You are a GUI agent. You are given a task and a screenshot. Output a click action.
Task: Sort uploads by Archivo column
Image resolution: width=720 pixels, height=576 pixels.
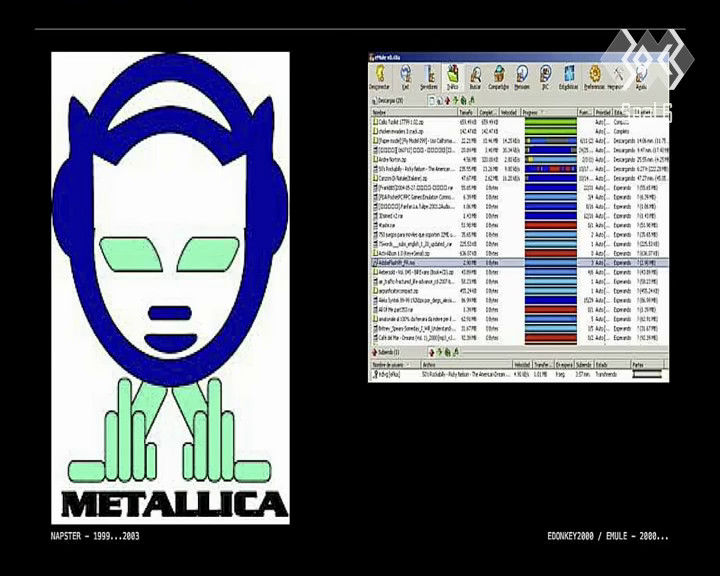(x=466, y=364)
